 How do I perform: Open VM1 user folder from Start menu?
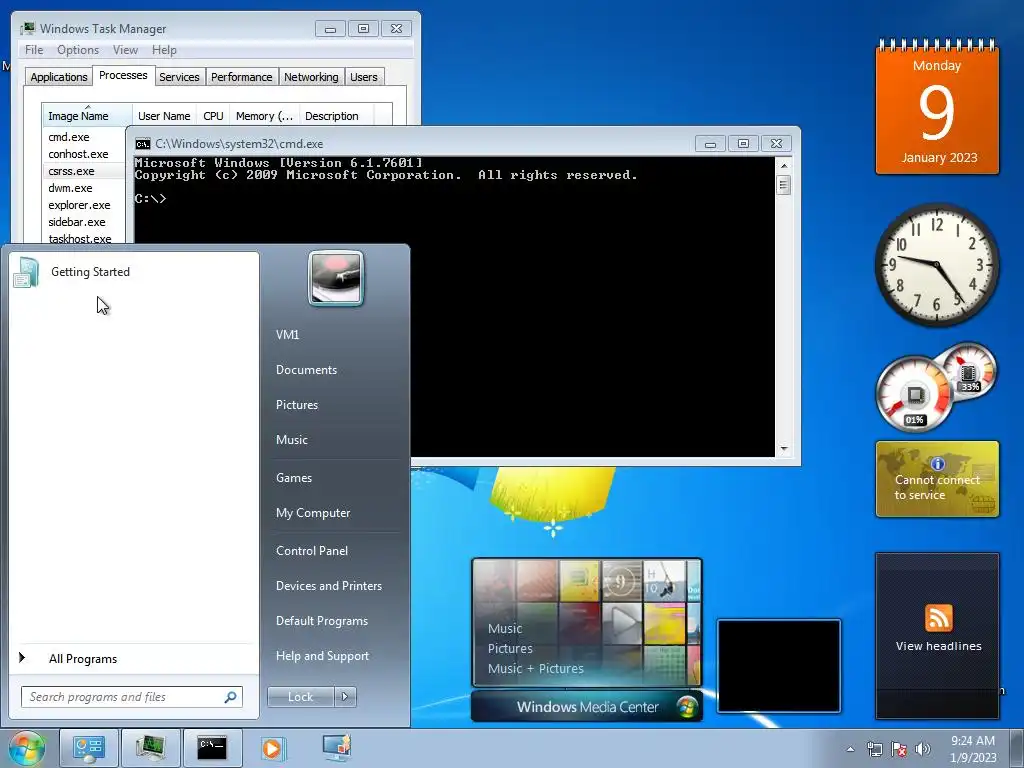coord(287,334)
